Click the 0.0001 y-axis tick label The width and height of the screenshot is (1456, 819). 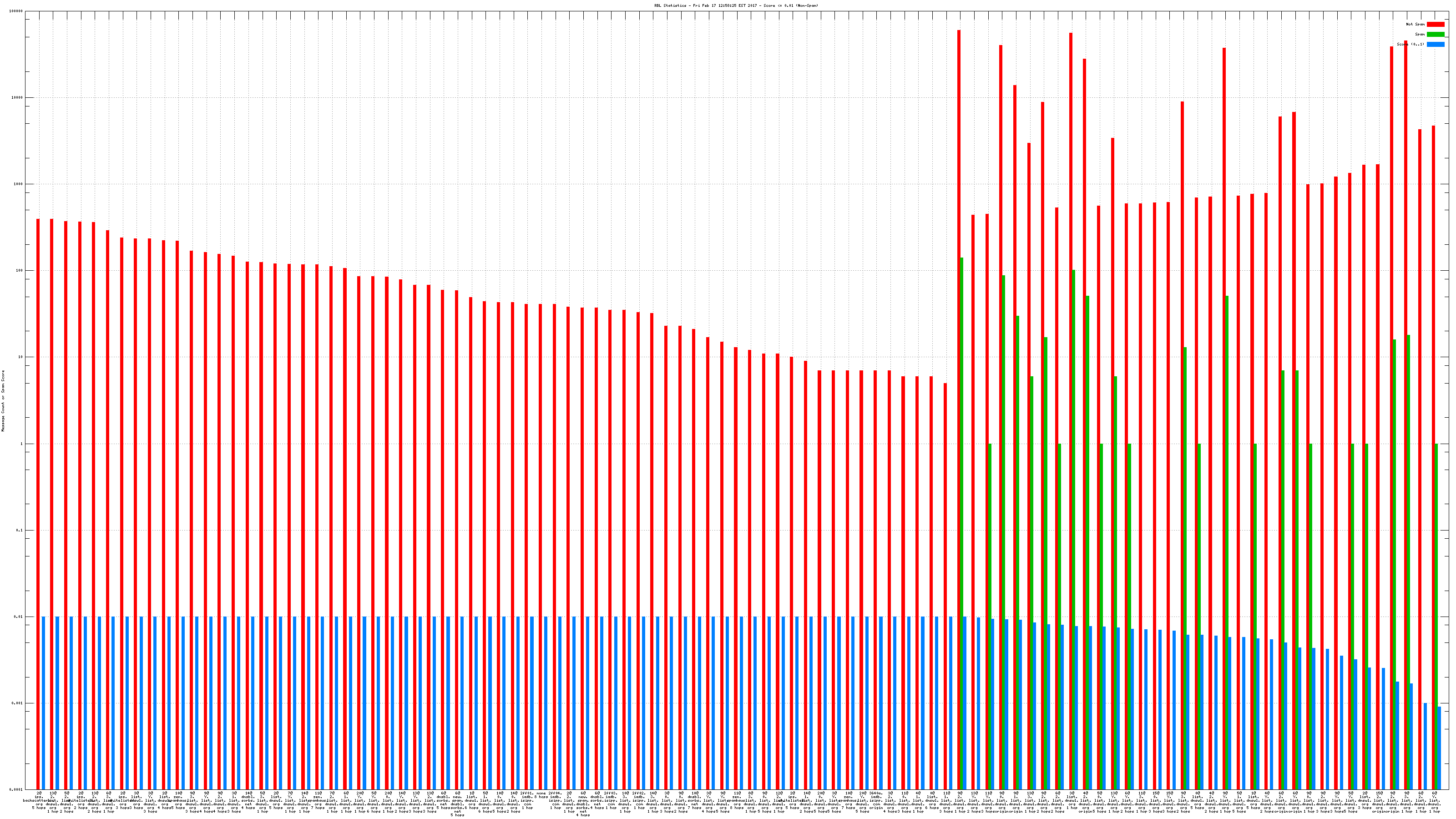coord(17,789)
